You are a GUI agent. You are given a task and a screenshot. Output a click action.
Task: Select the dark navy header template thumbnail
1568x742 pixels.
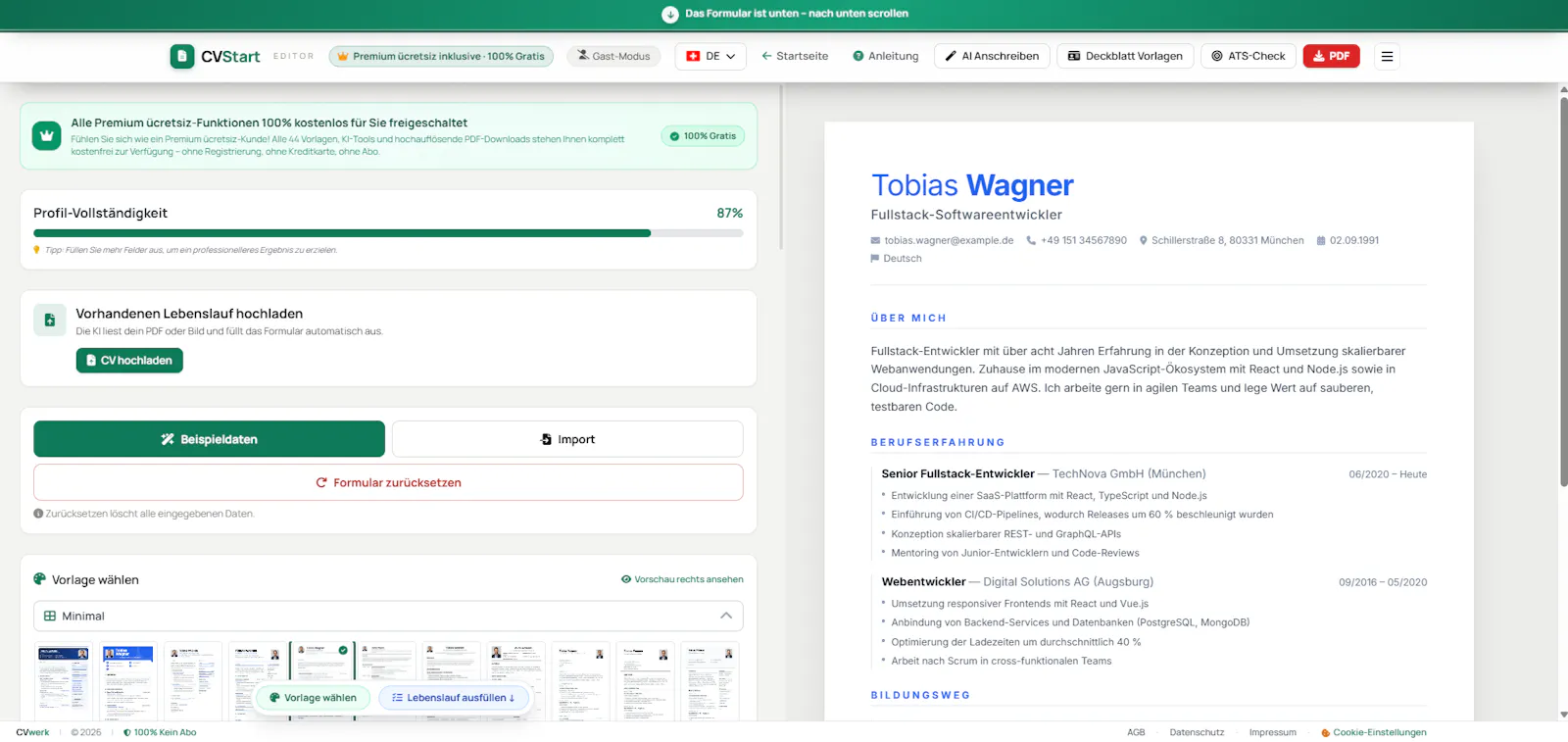[x=64, y=681]
